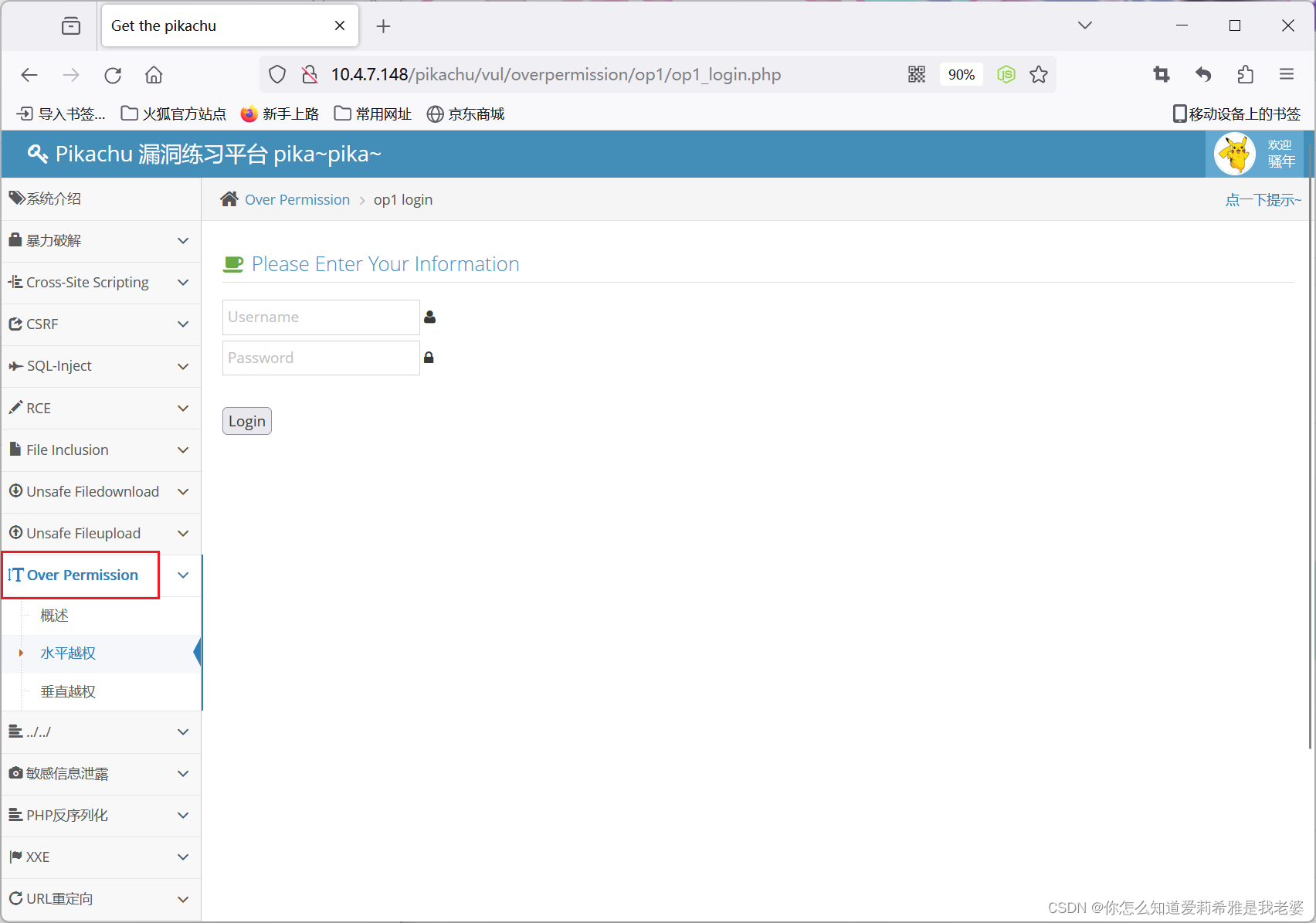Open the Firefox hamburger menu

click(1287, 75)
